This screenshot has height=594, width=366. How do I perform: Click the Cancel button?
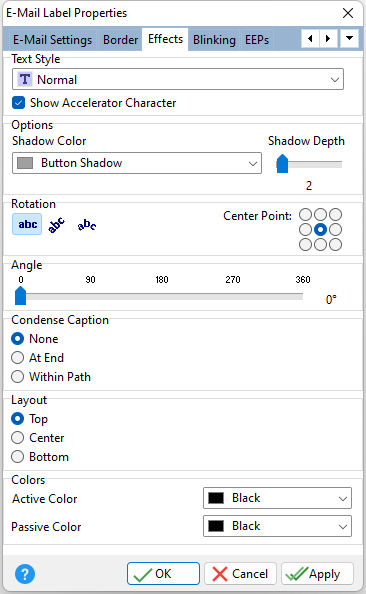pos(240,574)
